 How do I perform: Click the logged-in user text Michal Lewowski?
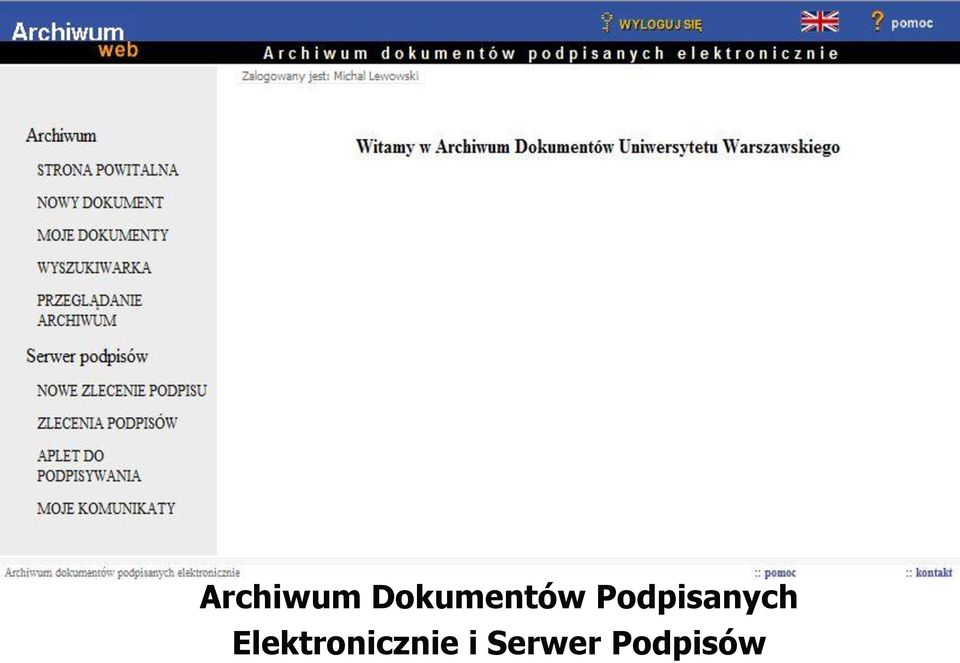[376, 76]
